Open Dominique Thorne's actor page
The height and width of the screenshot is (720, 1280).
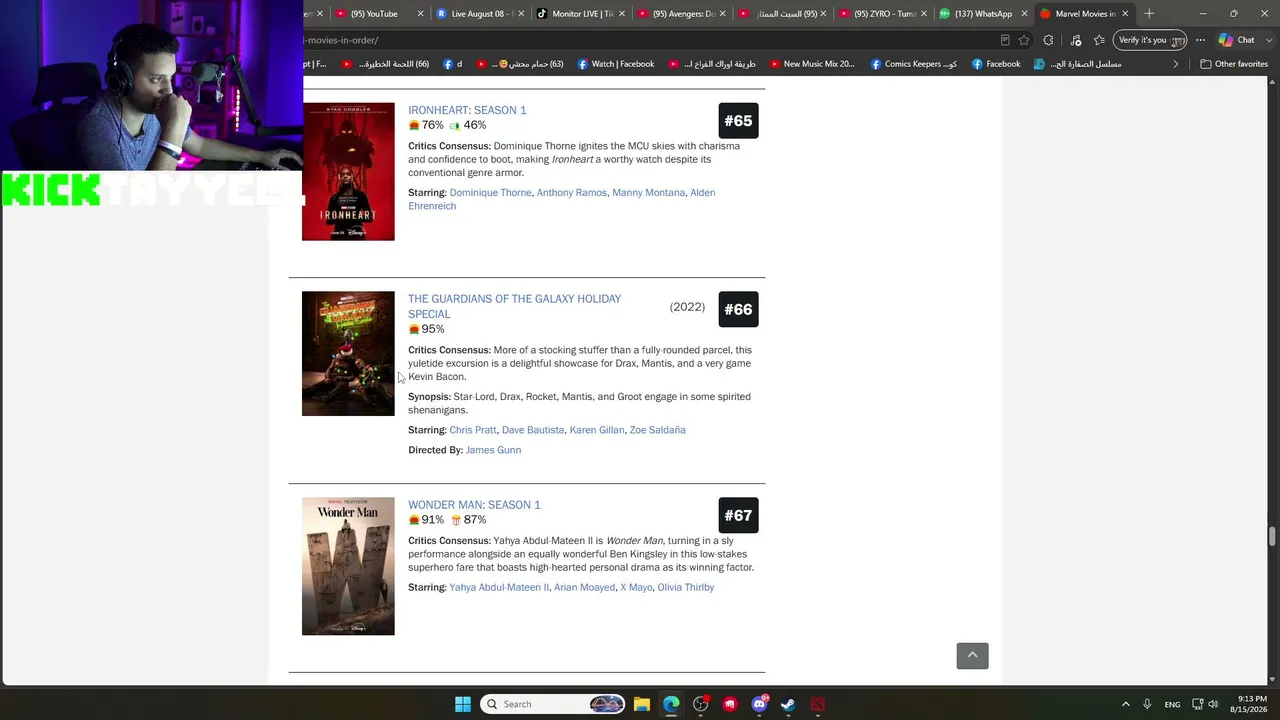point(490,192)
